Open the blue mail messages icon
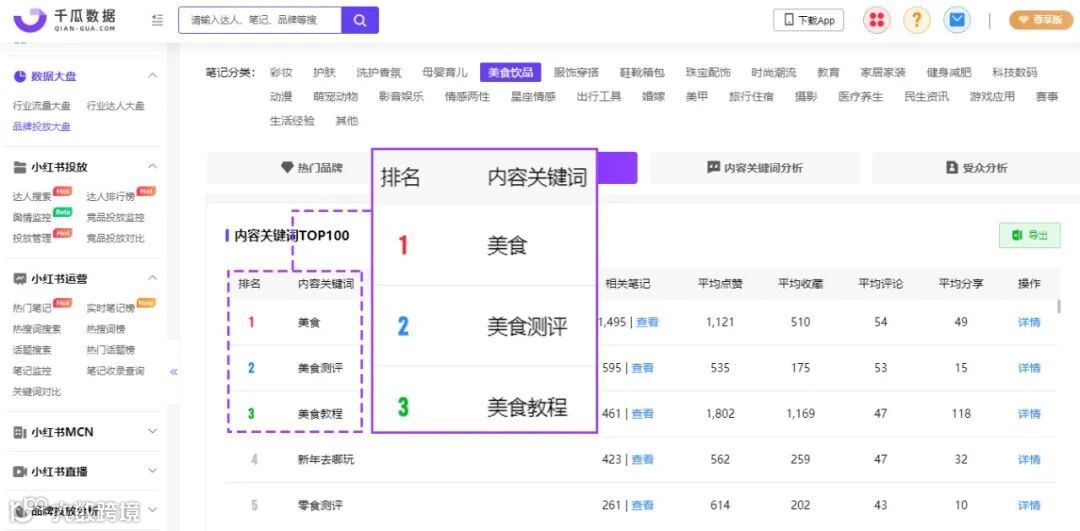 (x=956, y=21)
